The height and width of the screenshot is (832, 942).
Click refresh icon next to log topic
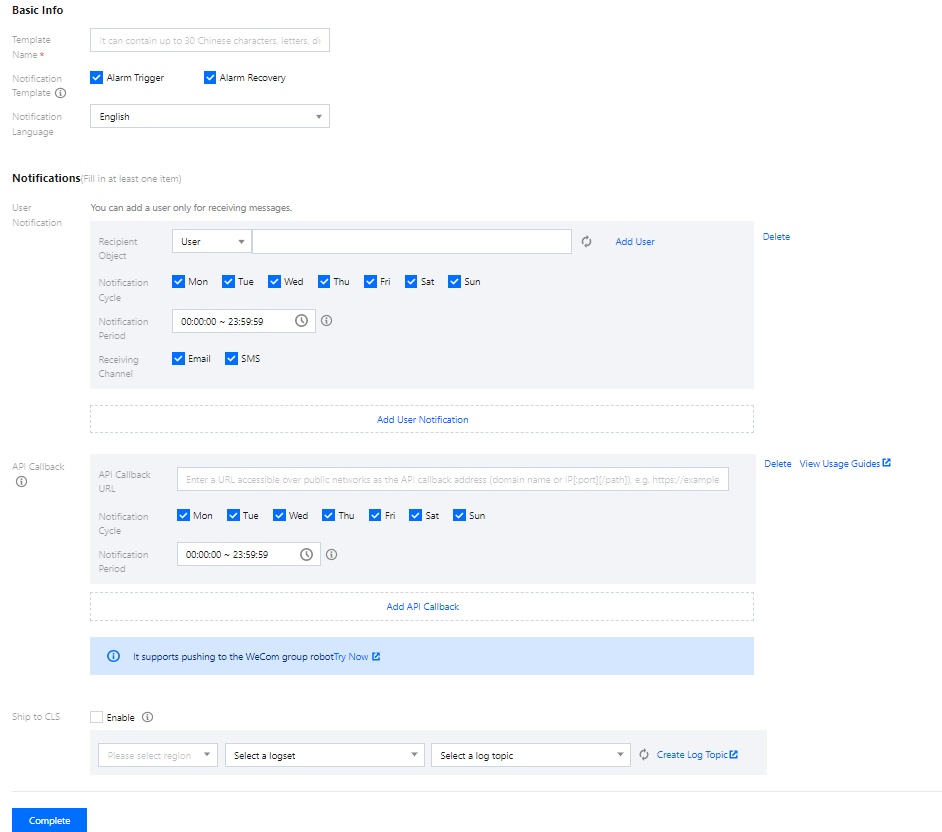tap(644, 755)
